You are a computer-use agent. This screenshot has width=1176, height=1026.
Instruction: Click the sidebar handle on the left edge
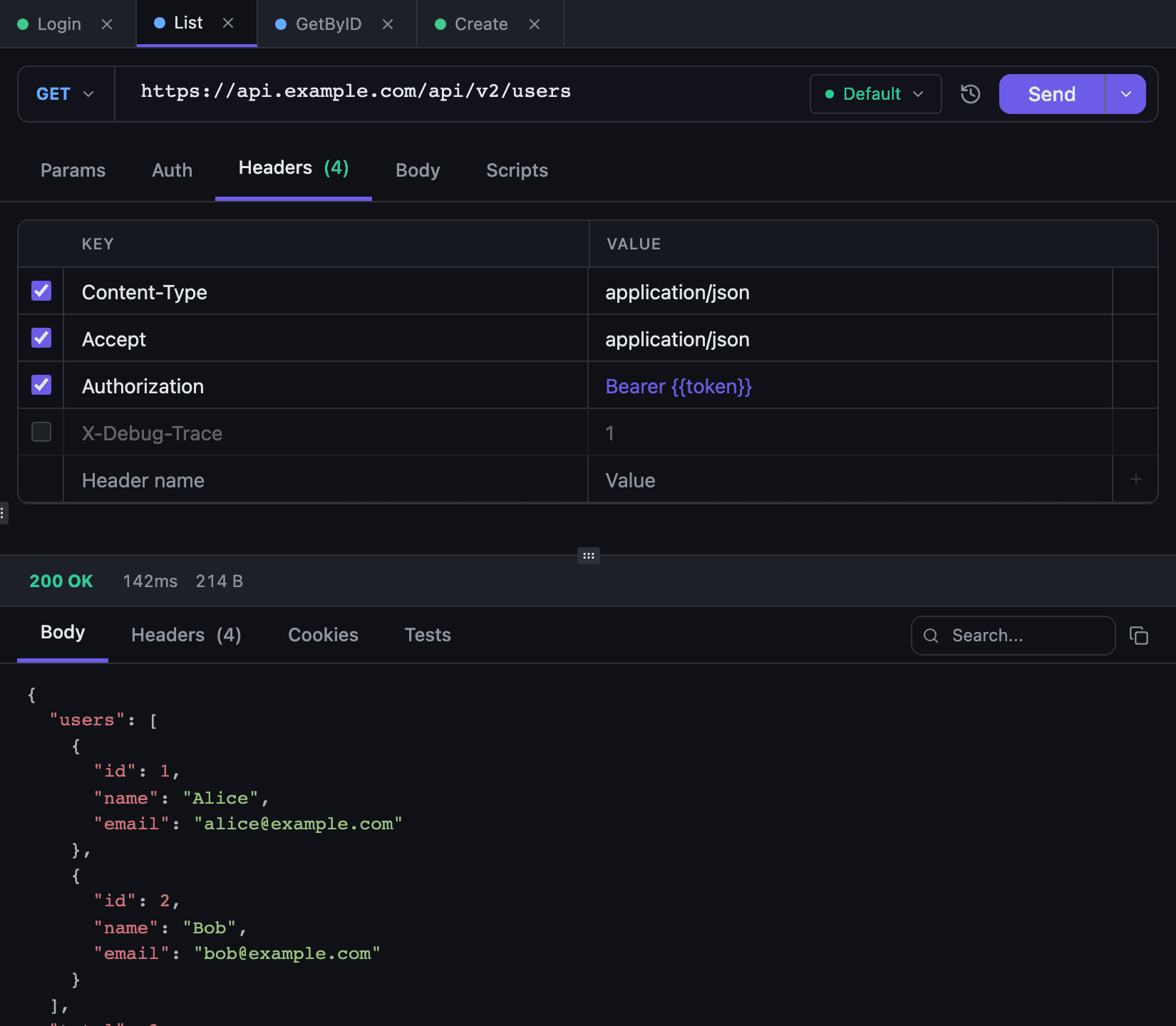click(3, 513)
